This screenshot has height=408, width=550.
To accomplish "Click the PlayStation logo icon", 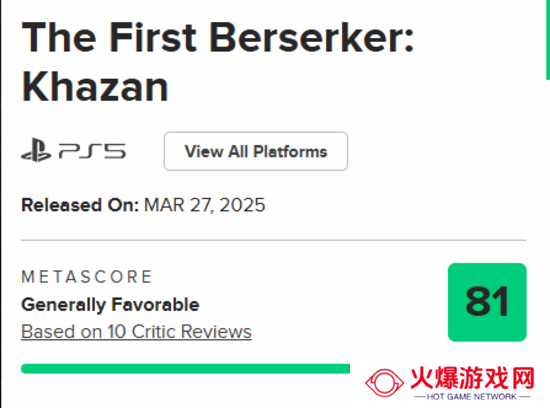I will point(36,150).
